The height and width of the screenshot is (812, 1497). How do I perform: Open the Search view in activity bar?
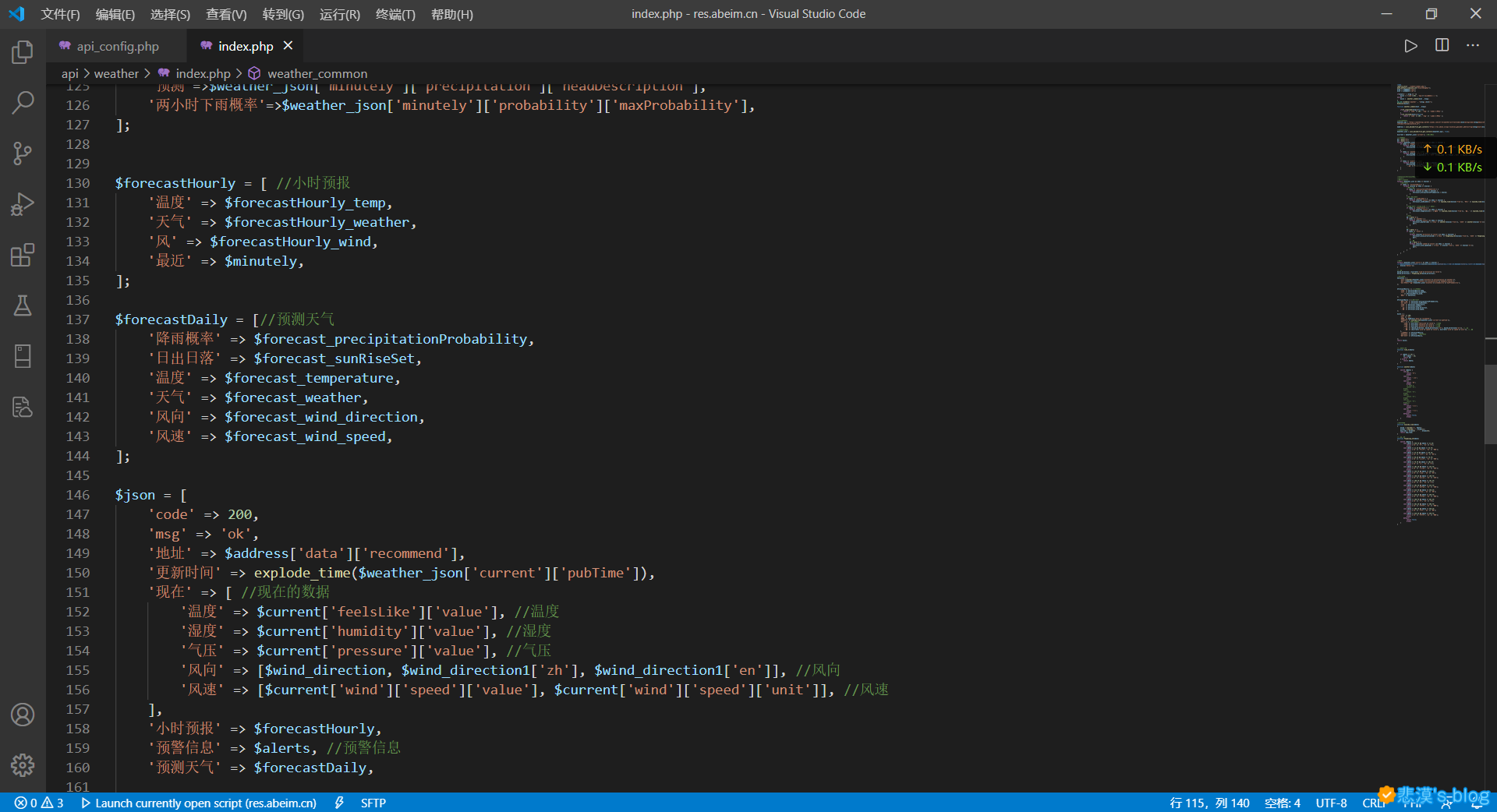point(23,102)
